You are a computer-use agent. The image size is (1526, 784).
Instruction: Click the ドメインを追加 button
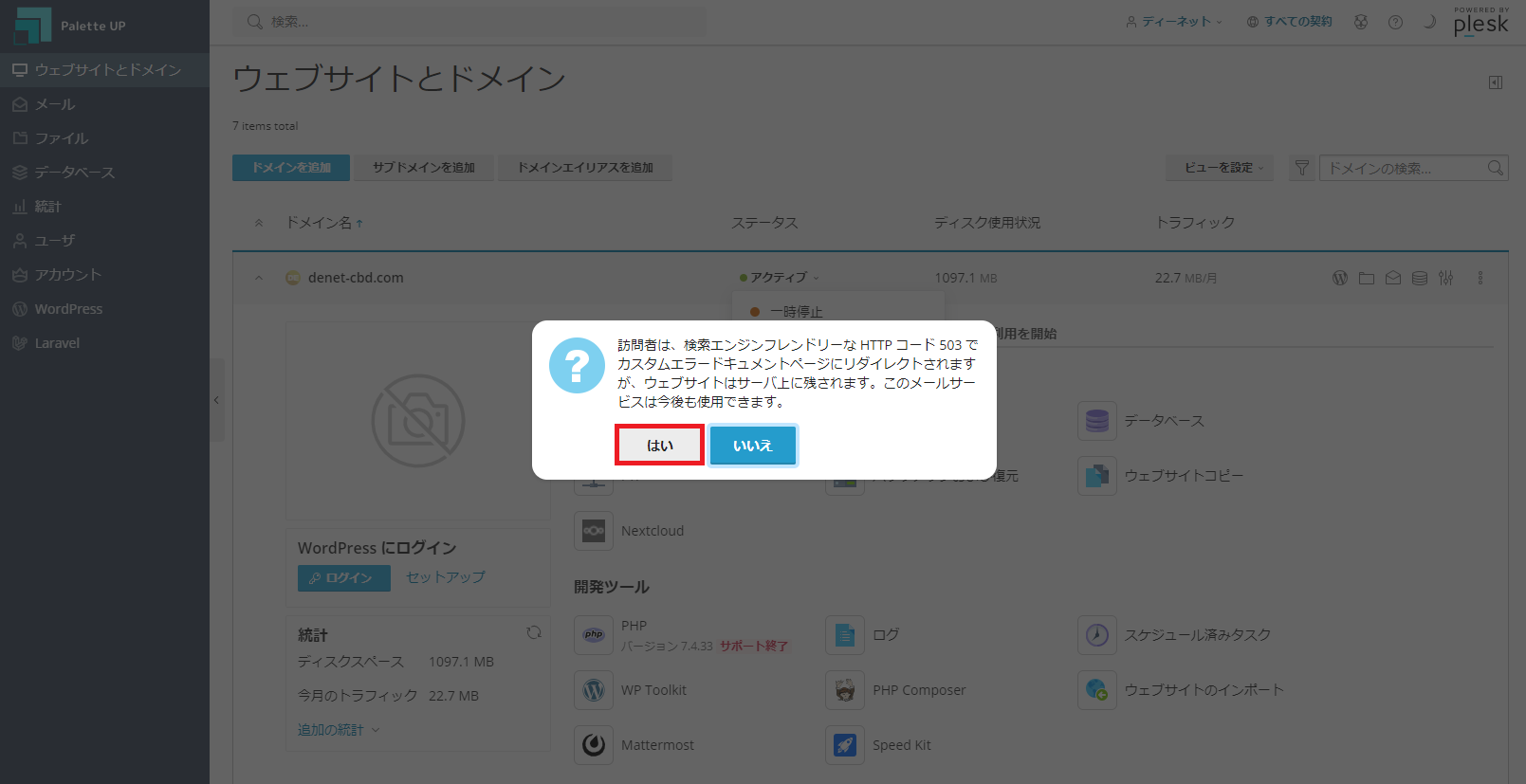pos(291,168)
